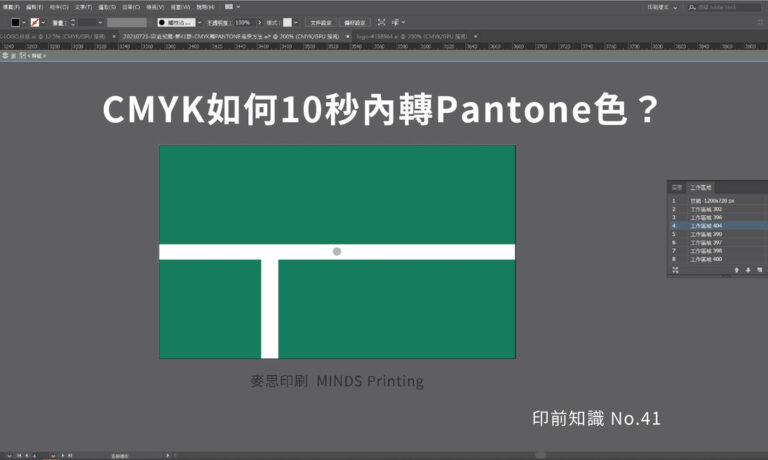Click the rearrange all artboards icon in panel
This screenshot has width=768, height=460.
point(675,270)
